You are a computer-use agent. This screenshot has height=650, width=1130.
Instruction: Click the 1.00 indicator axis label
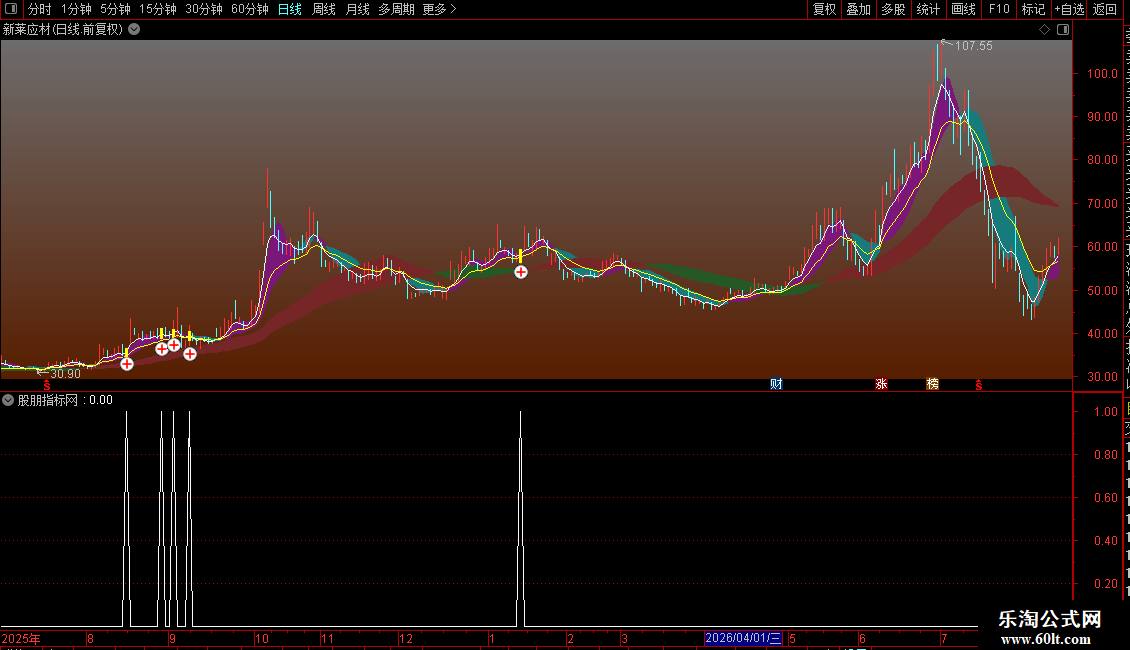pos(1105,411)
